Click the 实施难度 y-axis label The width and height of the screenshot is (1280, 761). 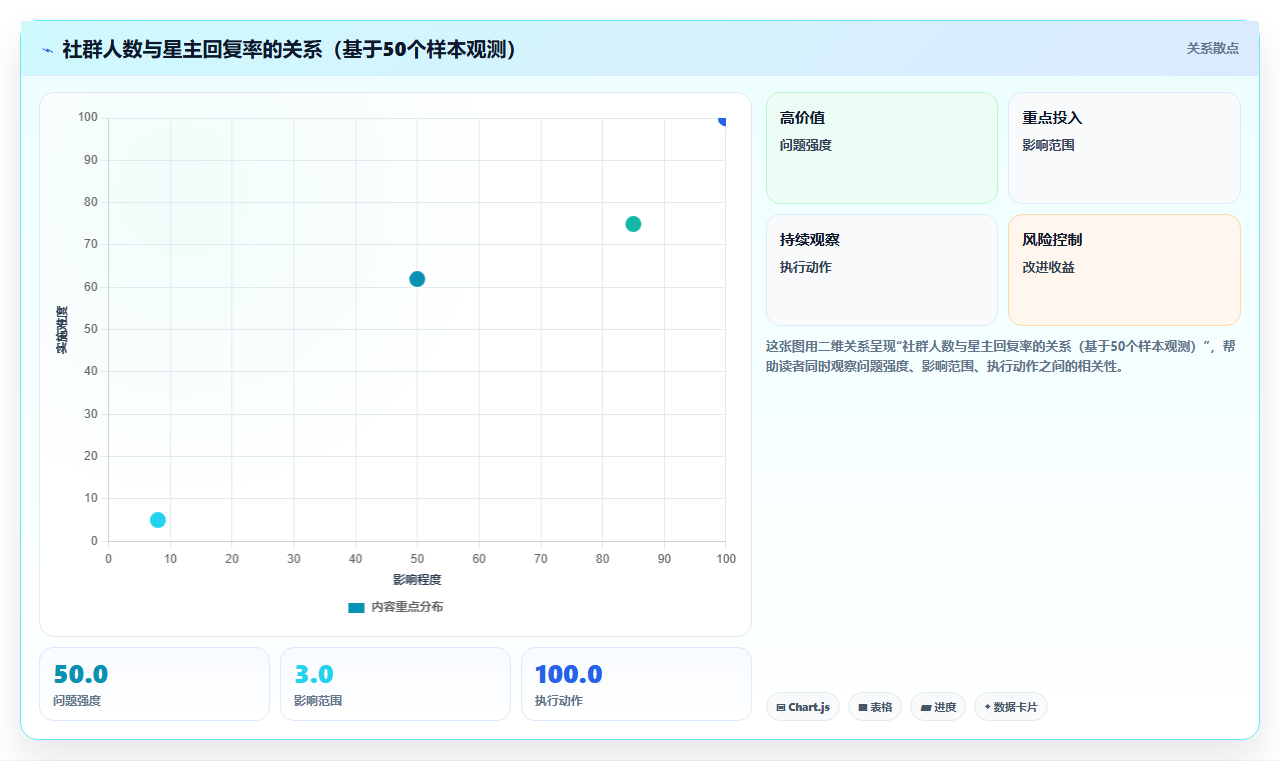tap(62, 329)
